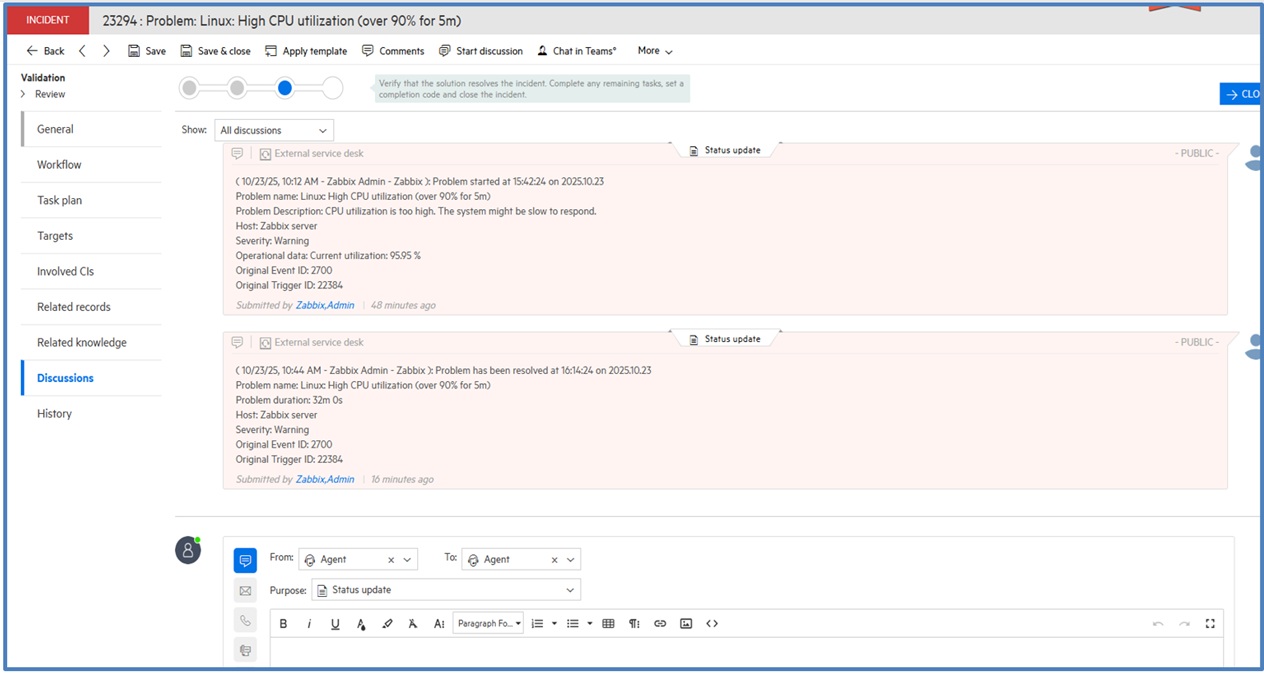Go to previous record chevron
This screenshot has height=676, width=1264.
[x=82, y=51]
